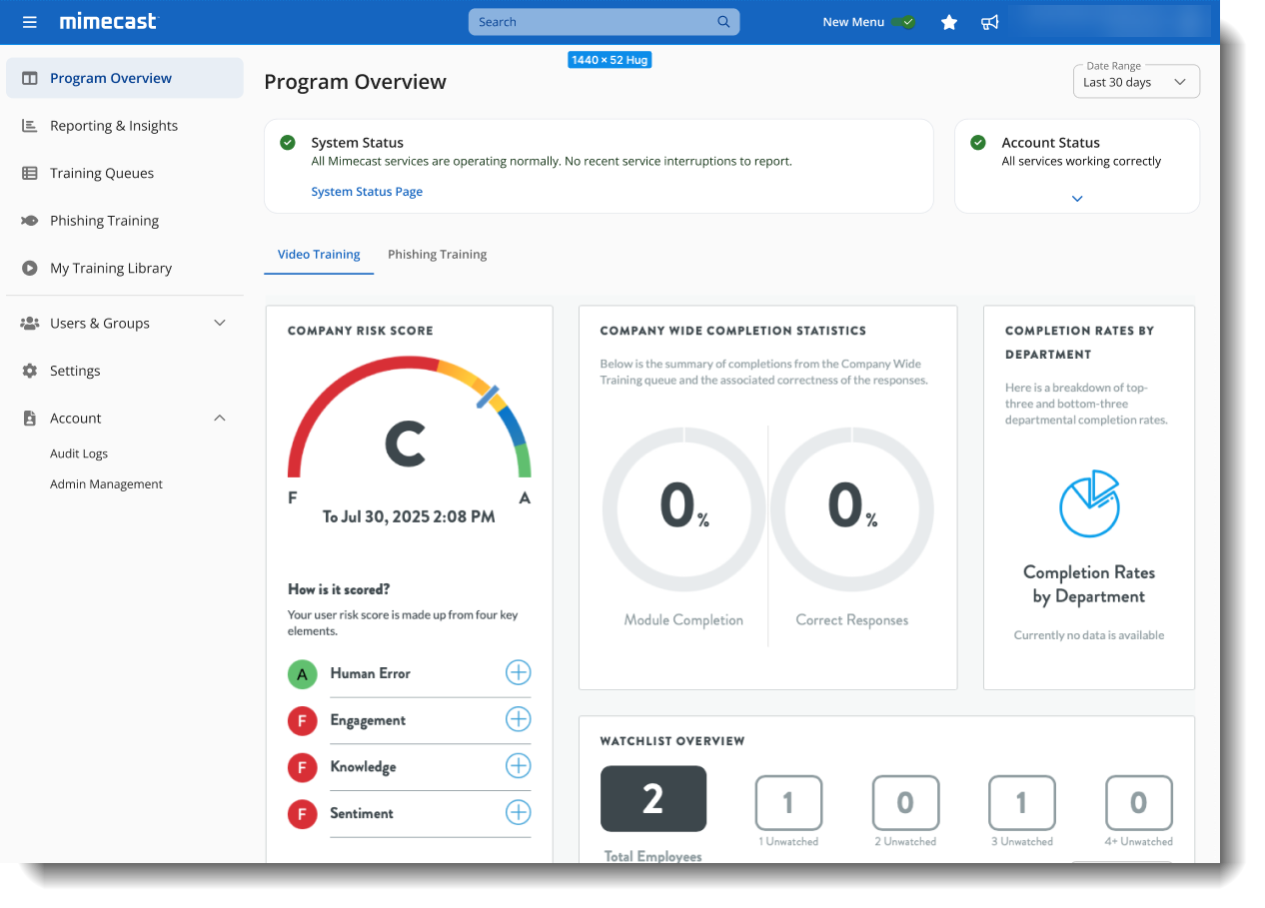The height and width of the screenshot is (908, 1265).
Task: Collapse the Account sidebar section
Action: [220, 418]
